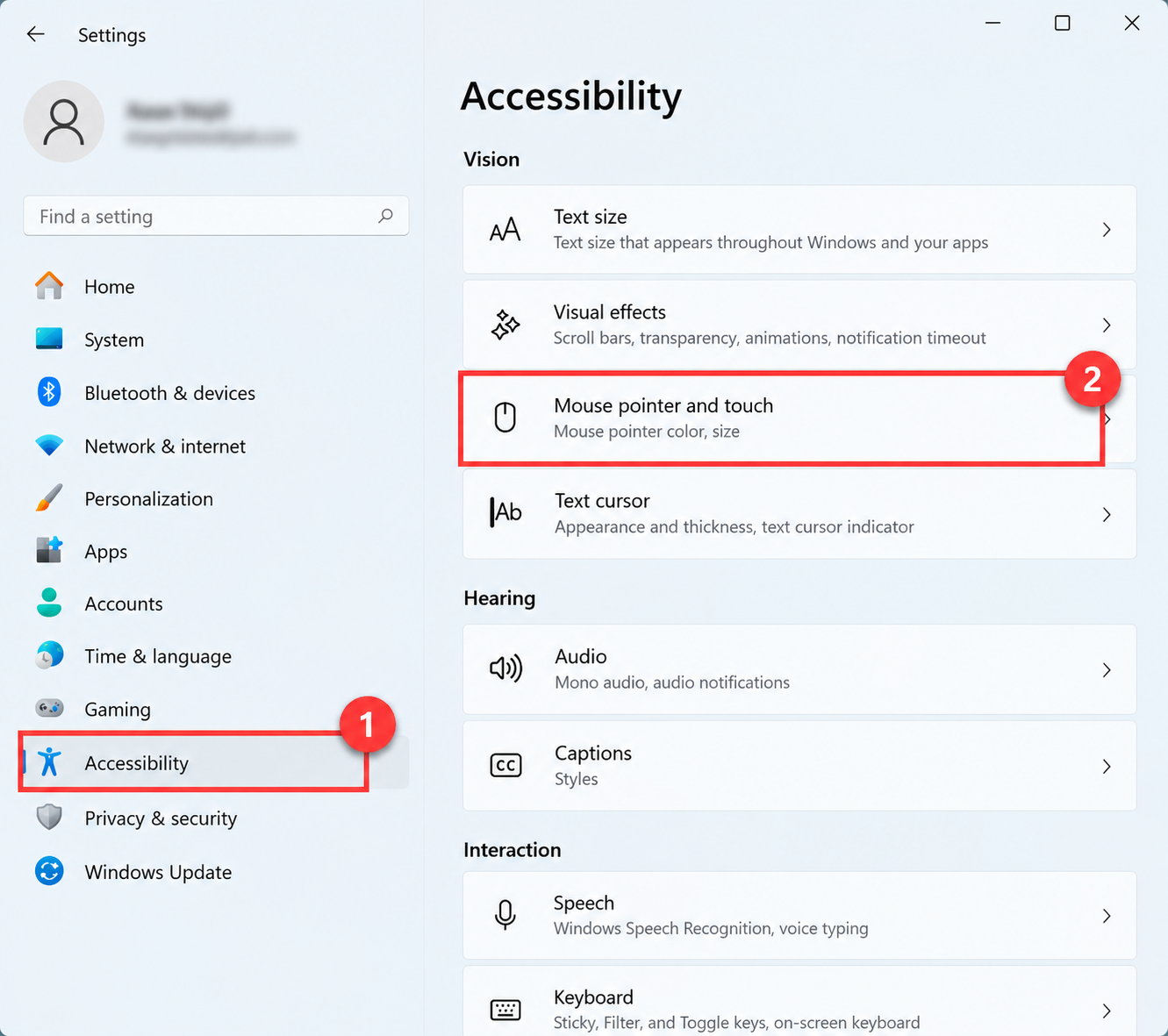Click the Accounts person icon

coord(49,603)
